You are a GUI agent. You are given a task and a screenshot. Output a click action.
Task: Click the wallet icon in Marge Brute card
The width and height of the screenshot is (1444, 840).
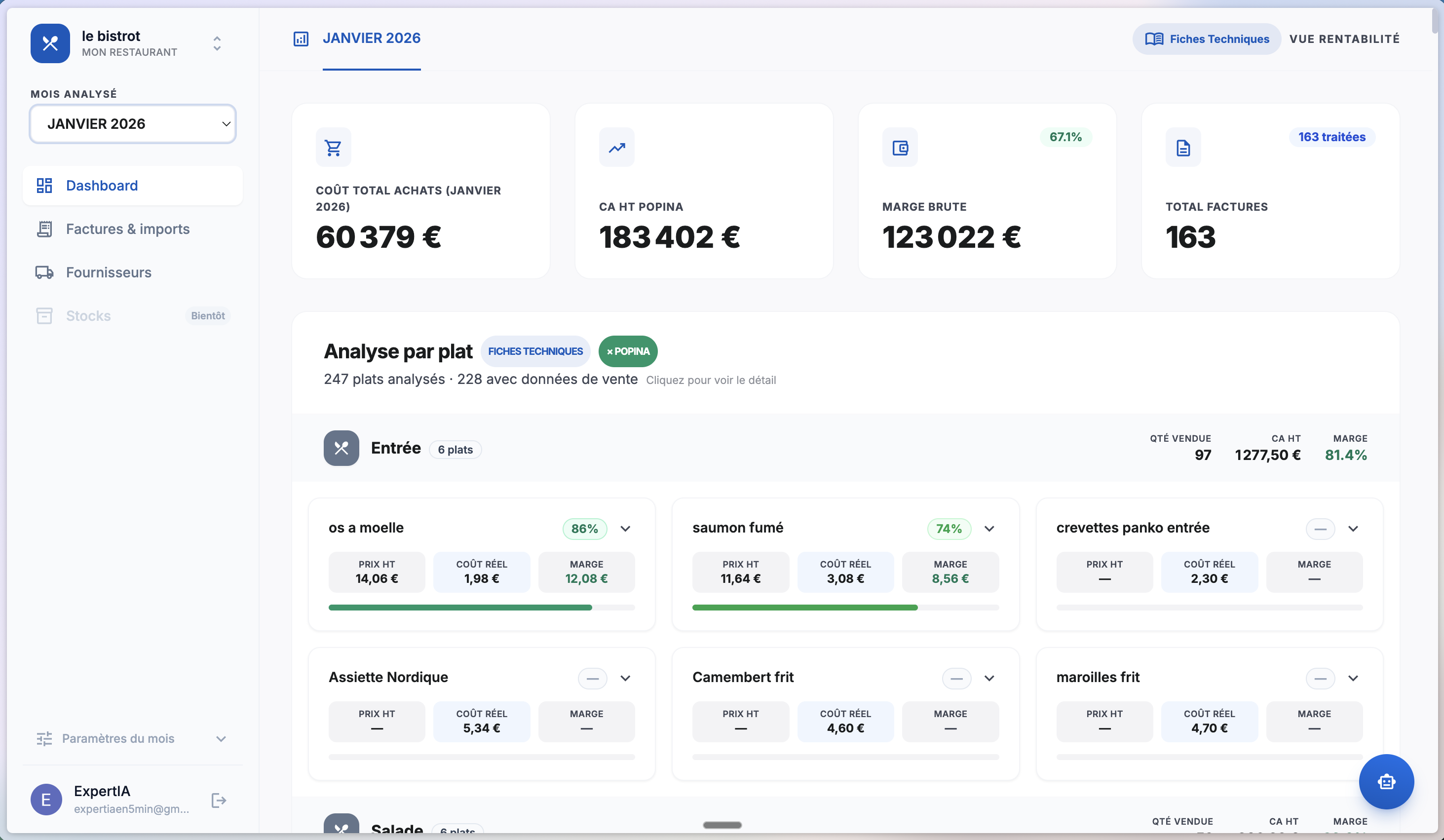coord(900,147)
